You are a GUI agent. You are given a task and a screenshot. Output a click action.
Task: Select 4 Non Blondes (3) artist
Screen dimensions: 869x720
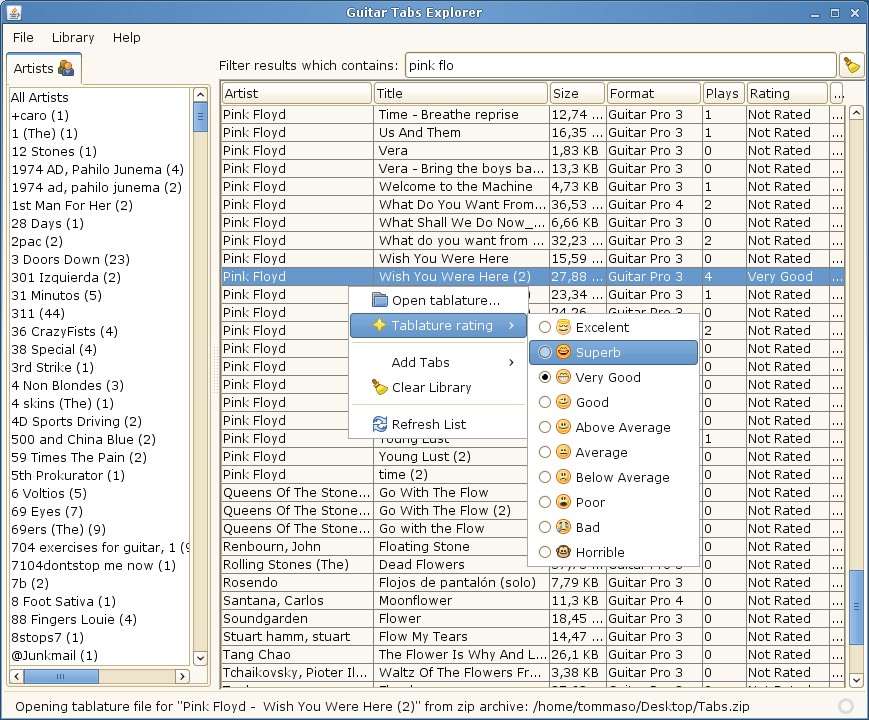(100, 385)
